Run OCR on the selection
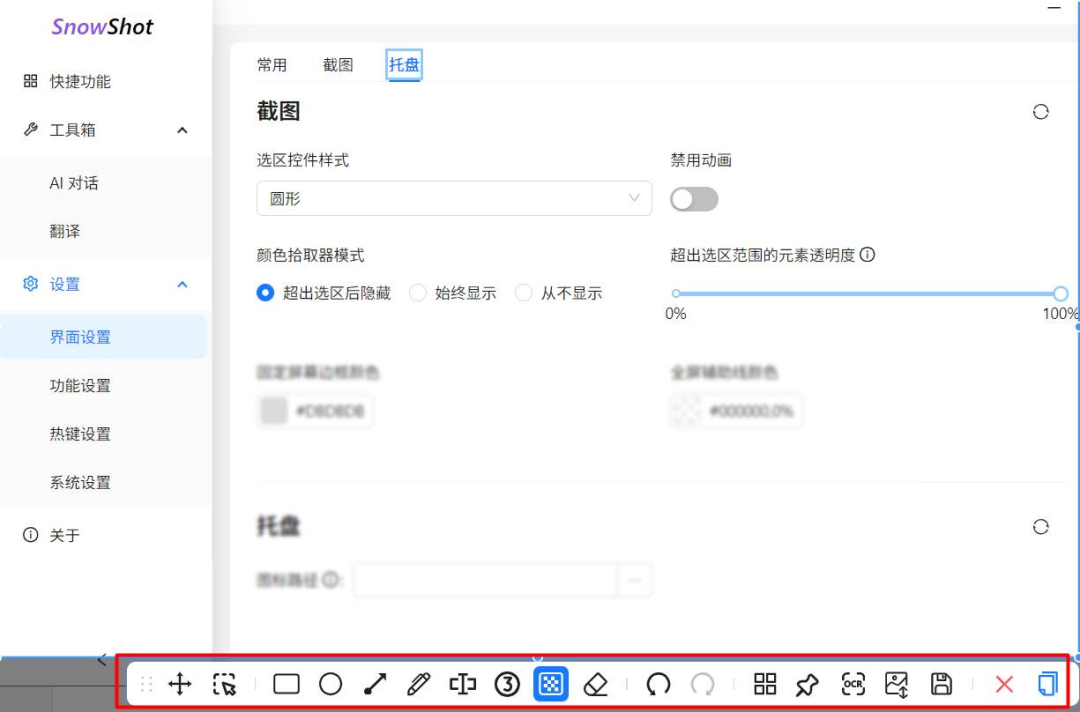Viewport: 1080px width, 712px height. [853, 684]
